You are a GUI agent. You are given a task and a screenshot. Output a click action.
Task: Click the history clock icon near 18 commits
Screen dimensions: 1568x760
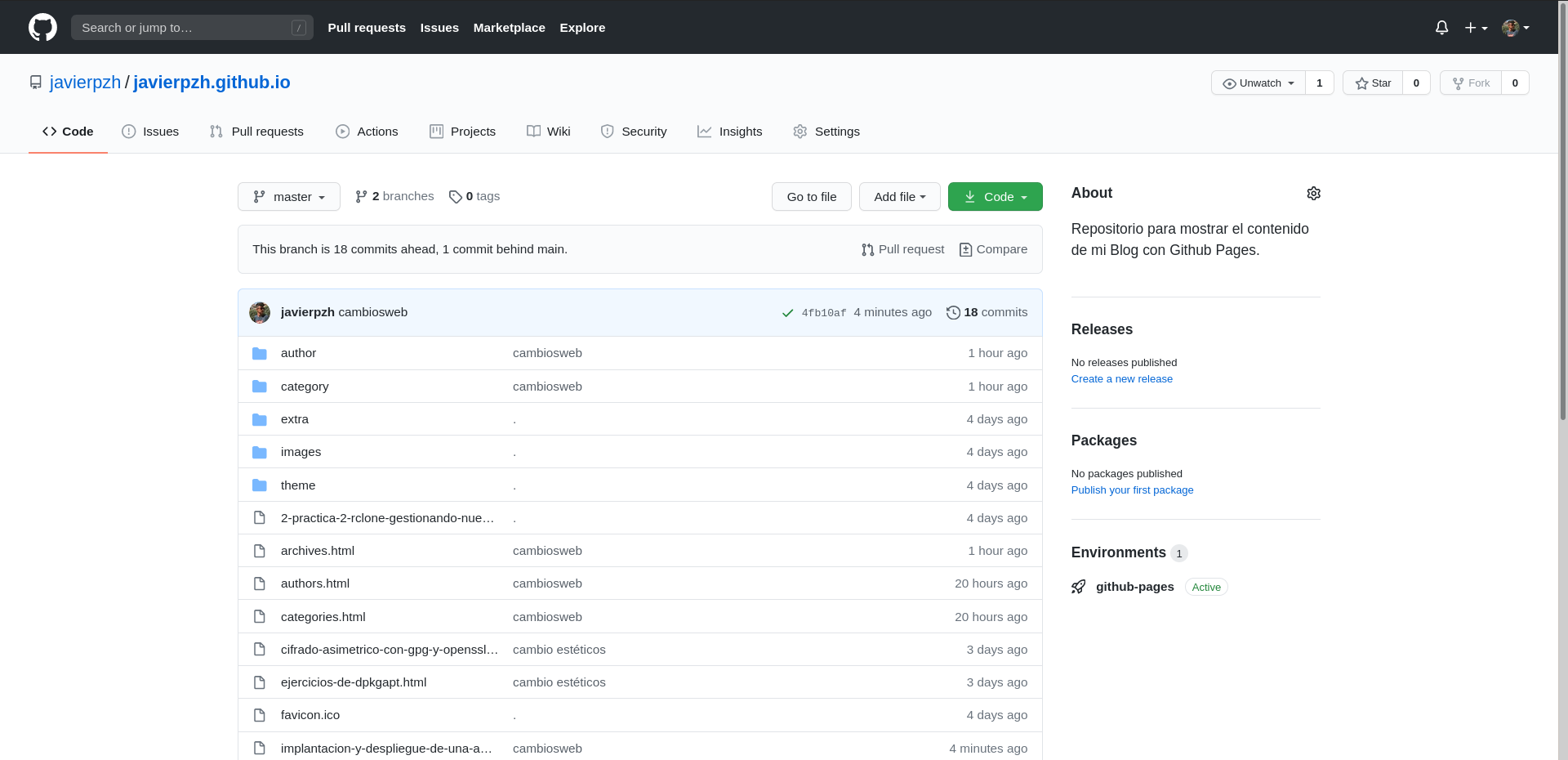pyautogui.click(x=953, y=312)
